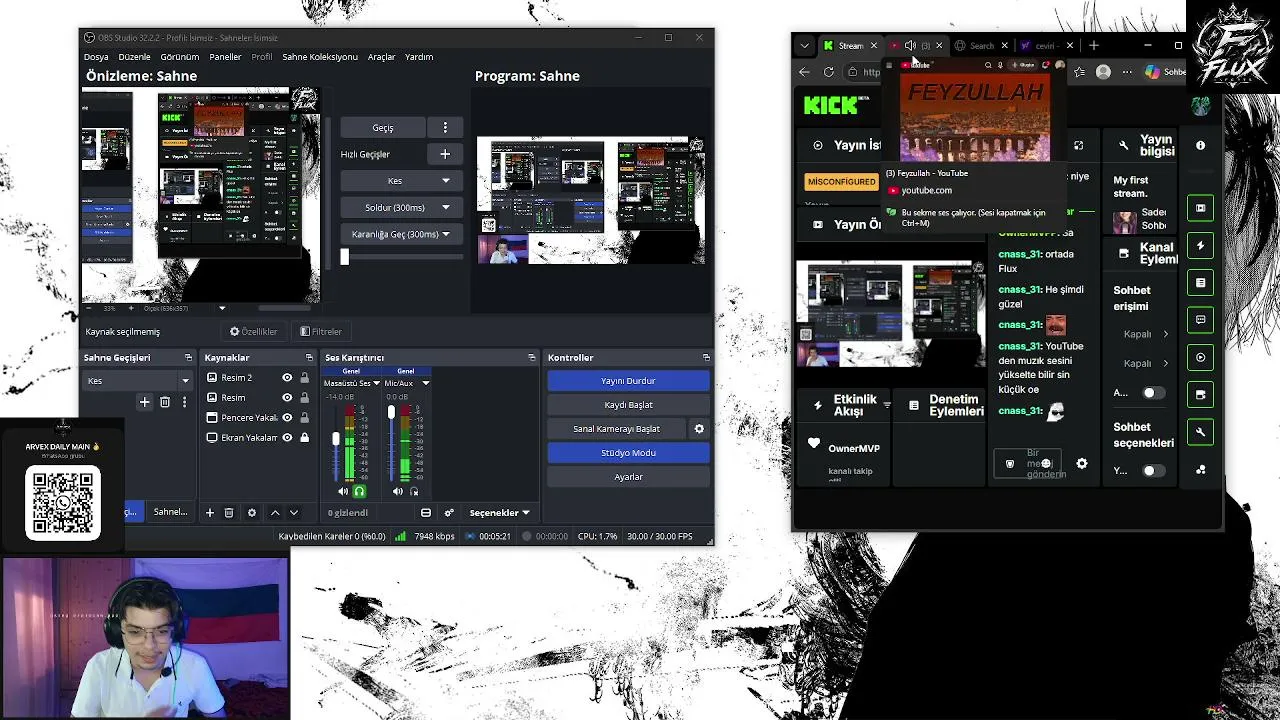Click the Yayını Durdur button
Image resolution: width=1280 pixels, height=720 pixels.
point(628,381)
